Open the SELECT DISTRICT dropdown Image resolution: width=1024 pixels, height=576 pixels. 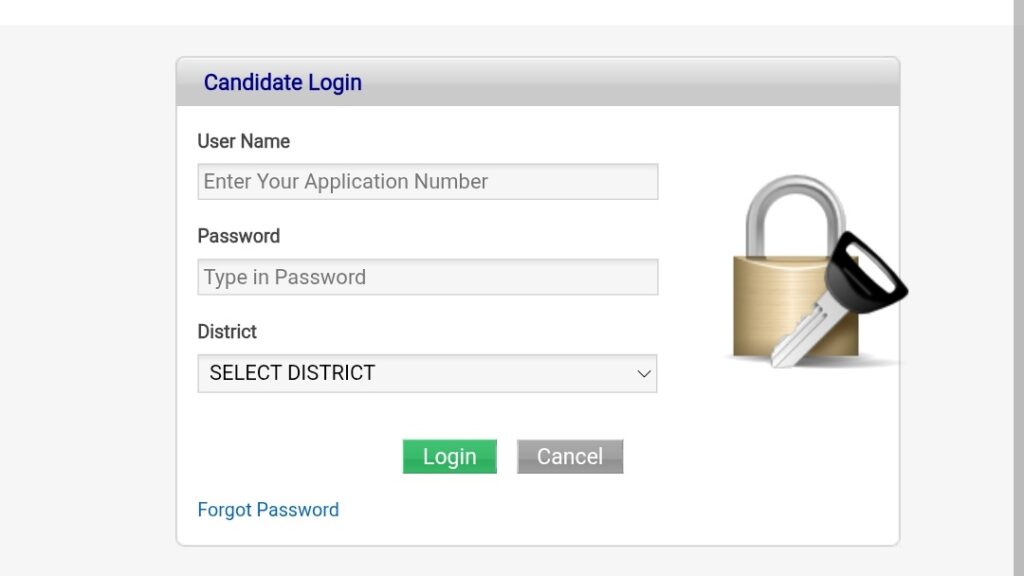pyautogui.click(x=427, y=374)
